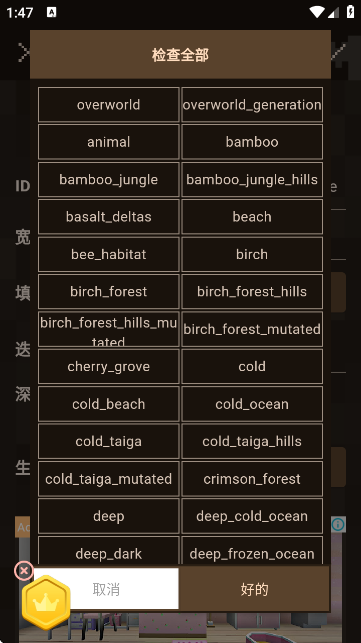Choose birch_forest_hills_mutated tag
361x643 pixels.
click(109, 329)
